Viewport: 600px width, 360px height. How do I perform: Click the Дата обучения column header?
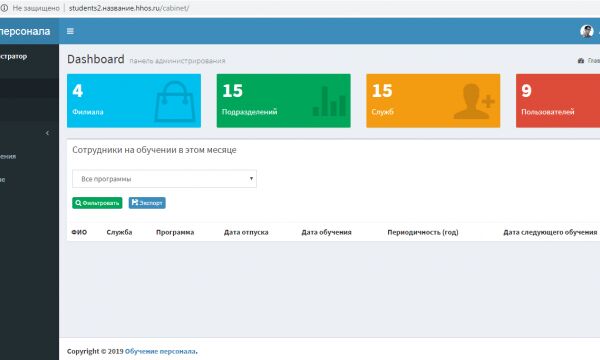(x=326, y=232)
